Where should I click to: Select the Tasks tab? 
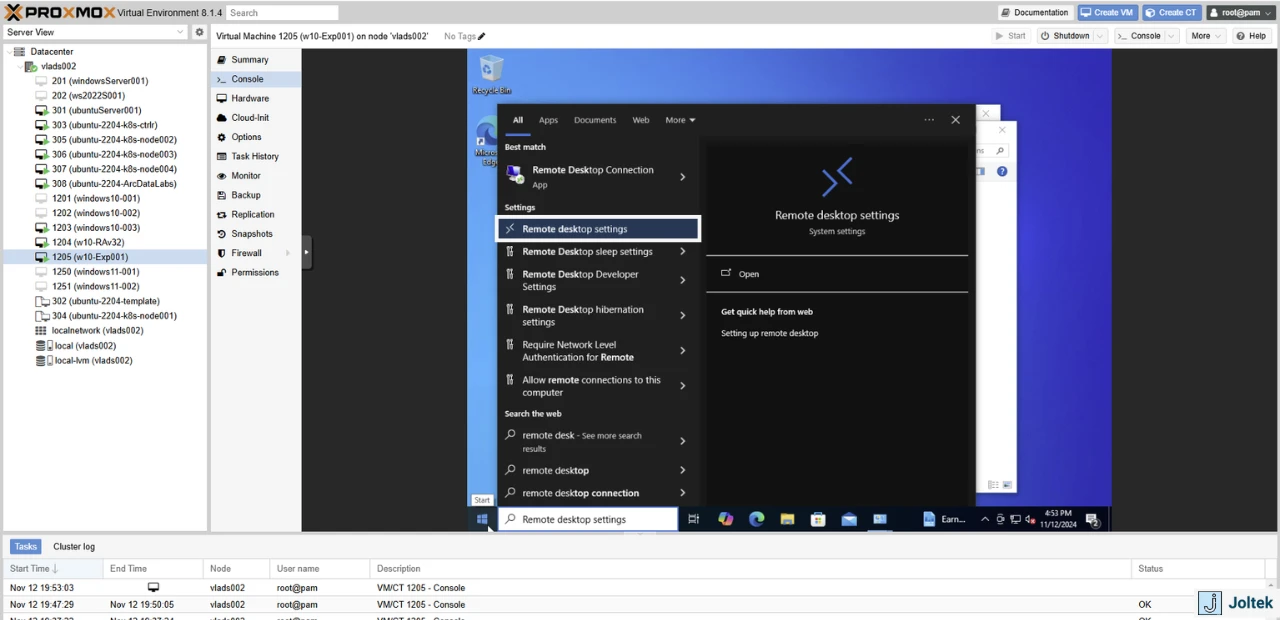(26, 547)
